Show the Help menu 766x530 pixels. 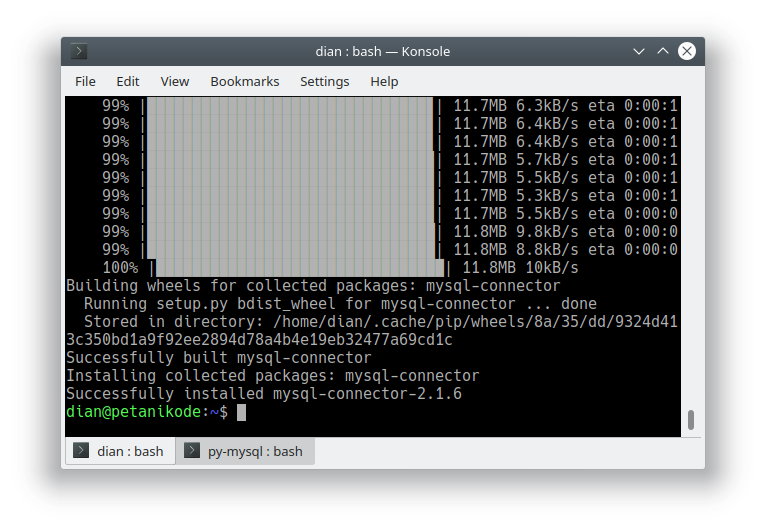click(x=384, y=81)
